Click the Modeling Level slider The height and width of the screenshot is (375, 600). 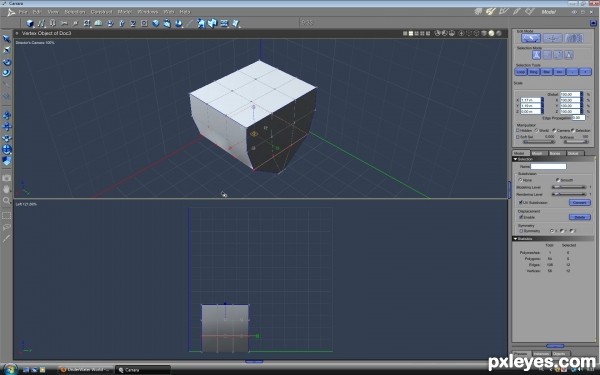click(x=569, y=187)
